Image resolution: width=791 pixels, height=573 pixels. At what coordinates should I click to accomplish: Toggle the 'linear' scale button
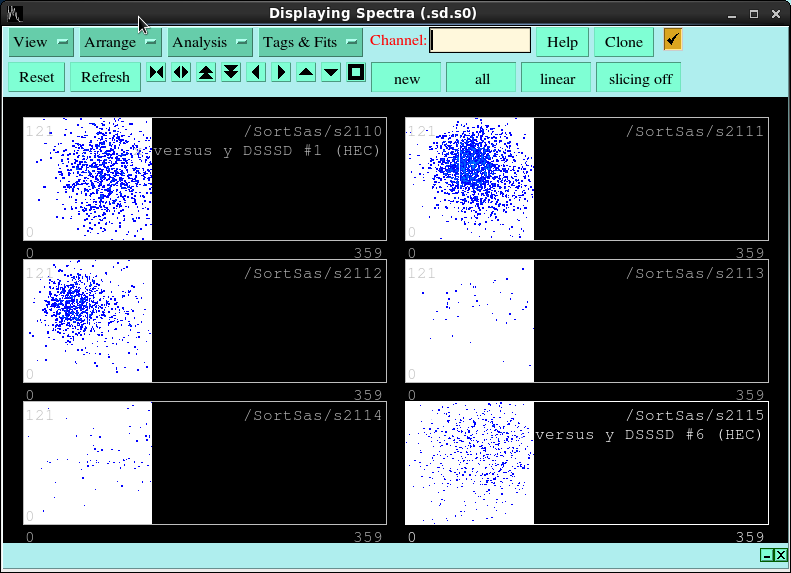pos(557,79)
